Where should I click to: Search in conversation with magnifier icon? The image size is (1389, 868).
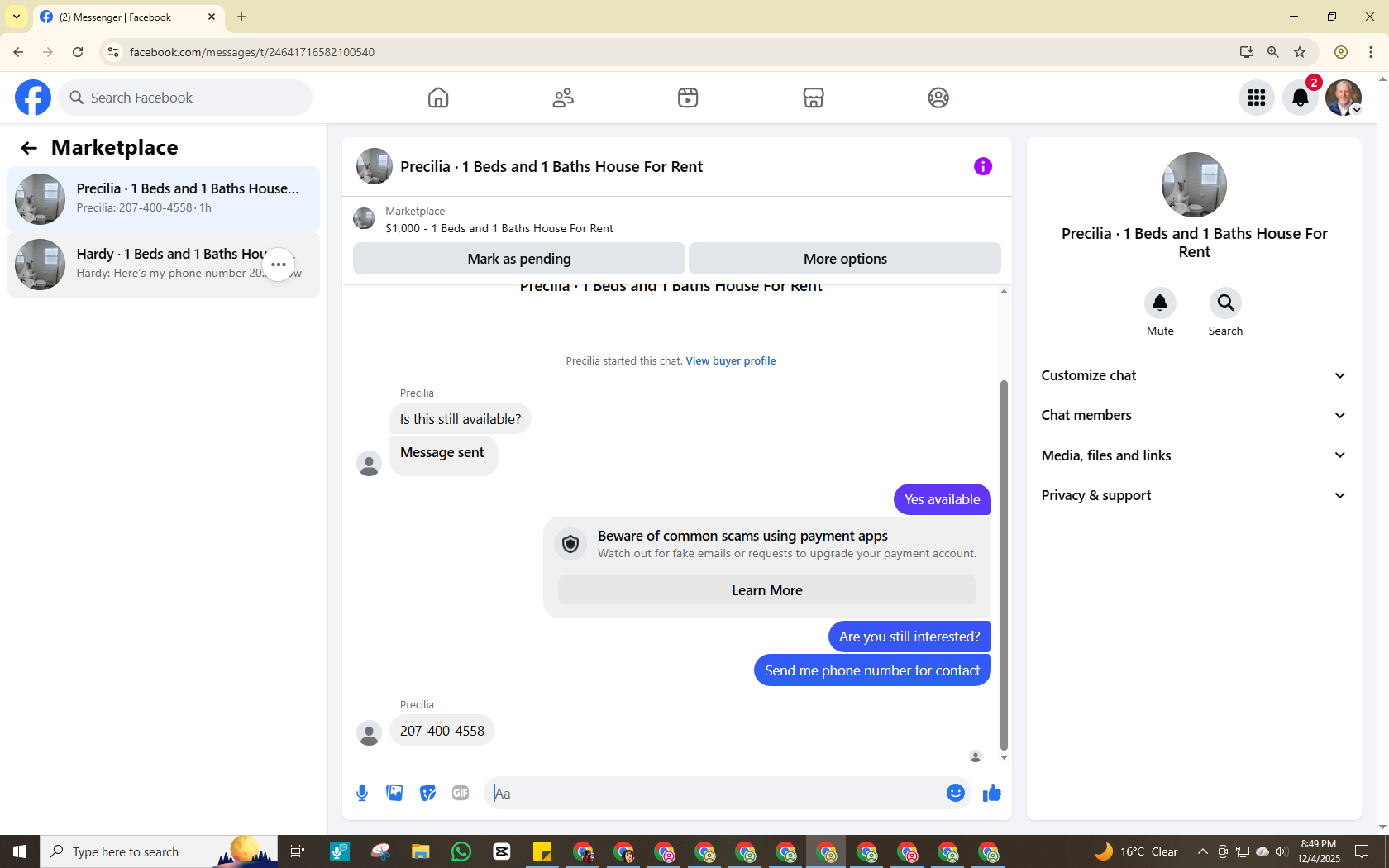pyautogui.click(x=1225, y=303)
